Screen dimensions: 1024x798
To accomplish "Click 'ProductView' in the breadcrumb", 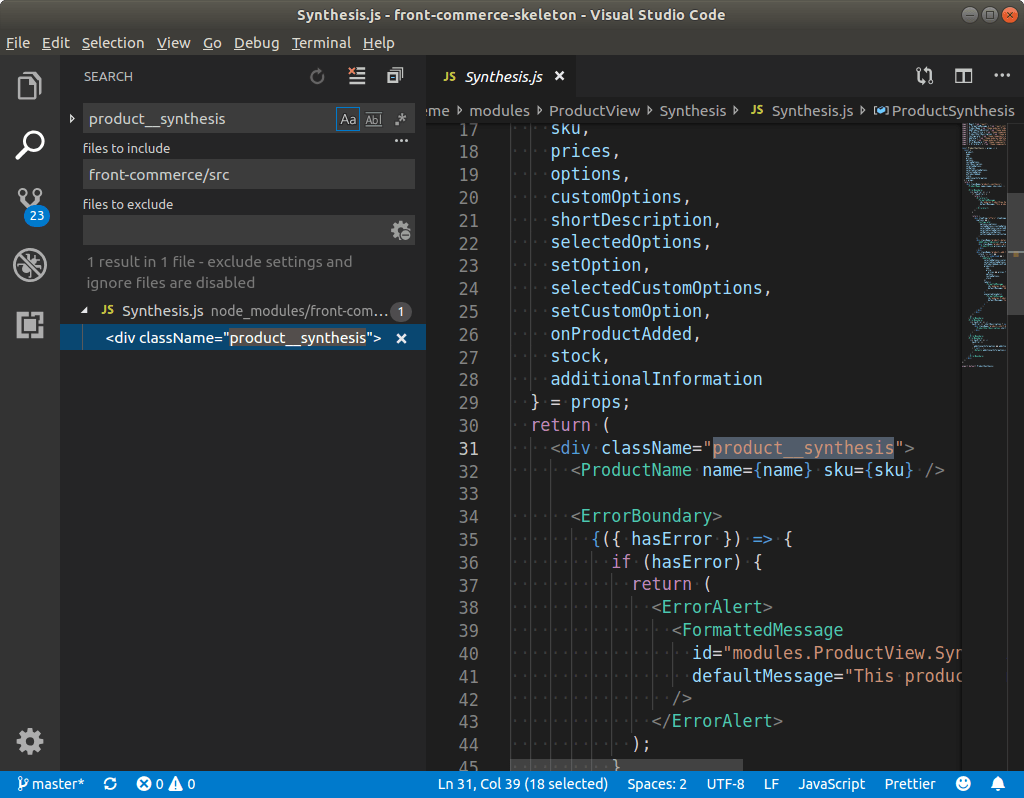I will pos(594,111).
